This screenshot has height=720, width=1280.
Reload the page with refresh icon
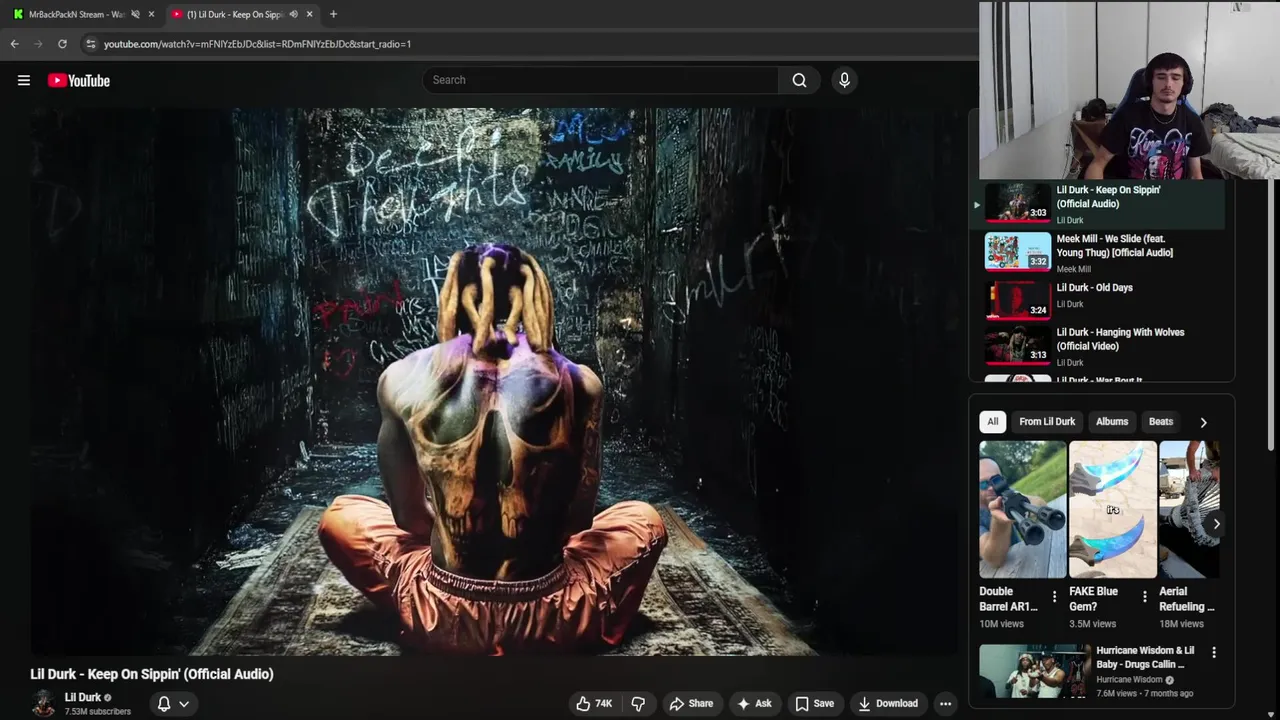(x=62, y=44)
